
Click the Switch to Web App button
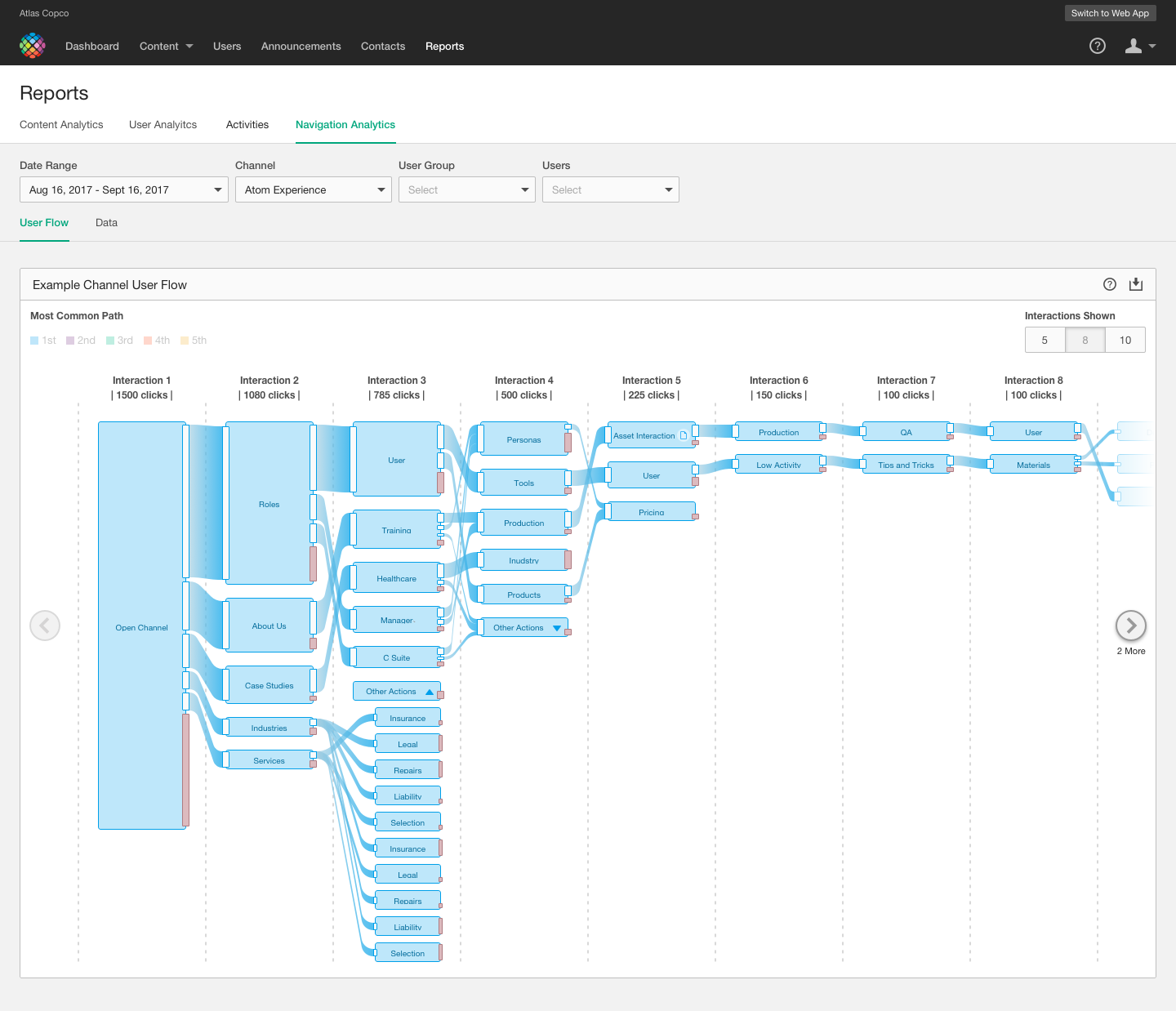(1110, 13)
